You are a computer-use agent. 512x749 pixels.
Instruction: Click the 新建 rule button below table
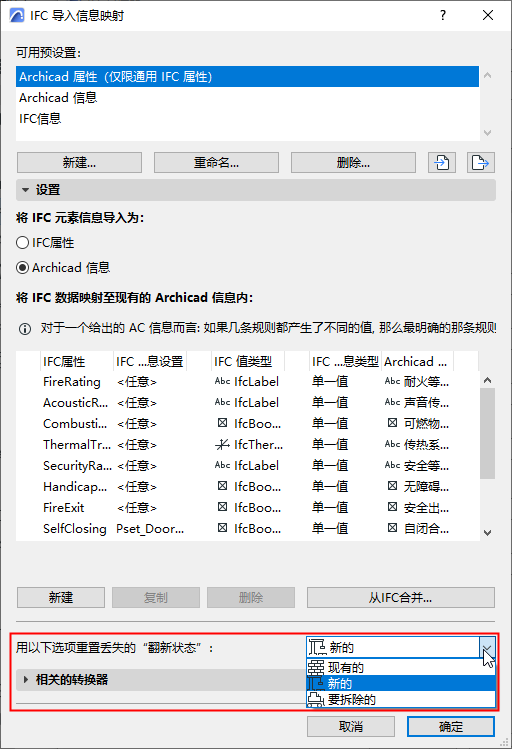[61, 598]
